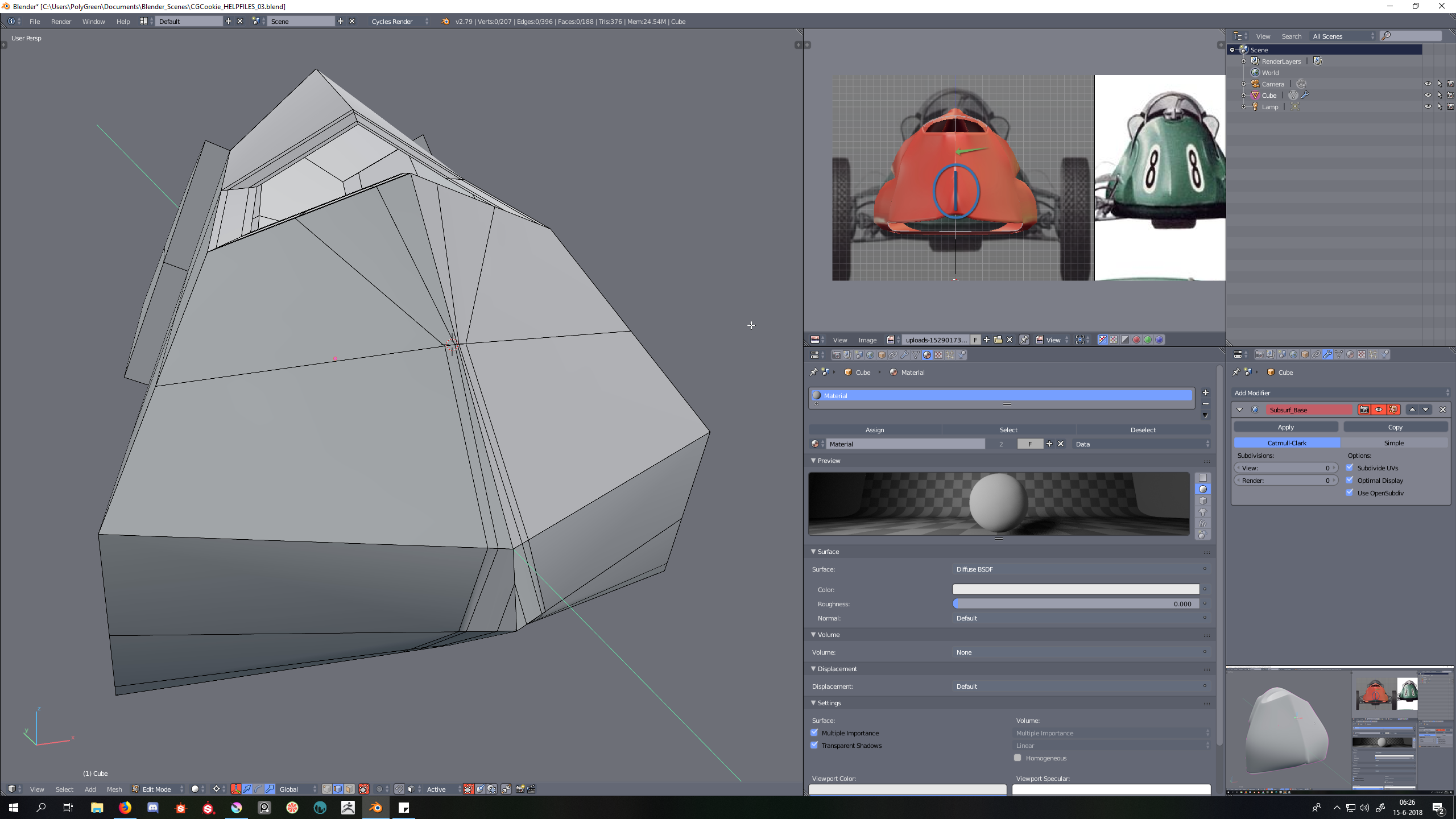This screenshot has width=1456, height=819.
Task: Open the Render menu
Action: (x=61, y=22)
